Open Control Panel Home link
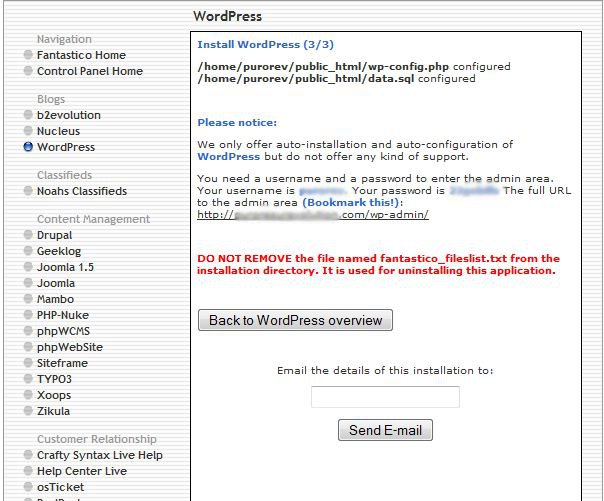604x501 pixels. (x=89, y=71)
